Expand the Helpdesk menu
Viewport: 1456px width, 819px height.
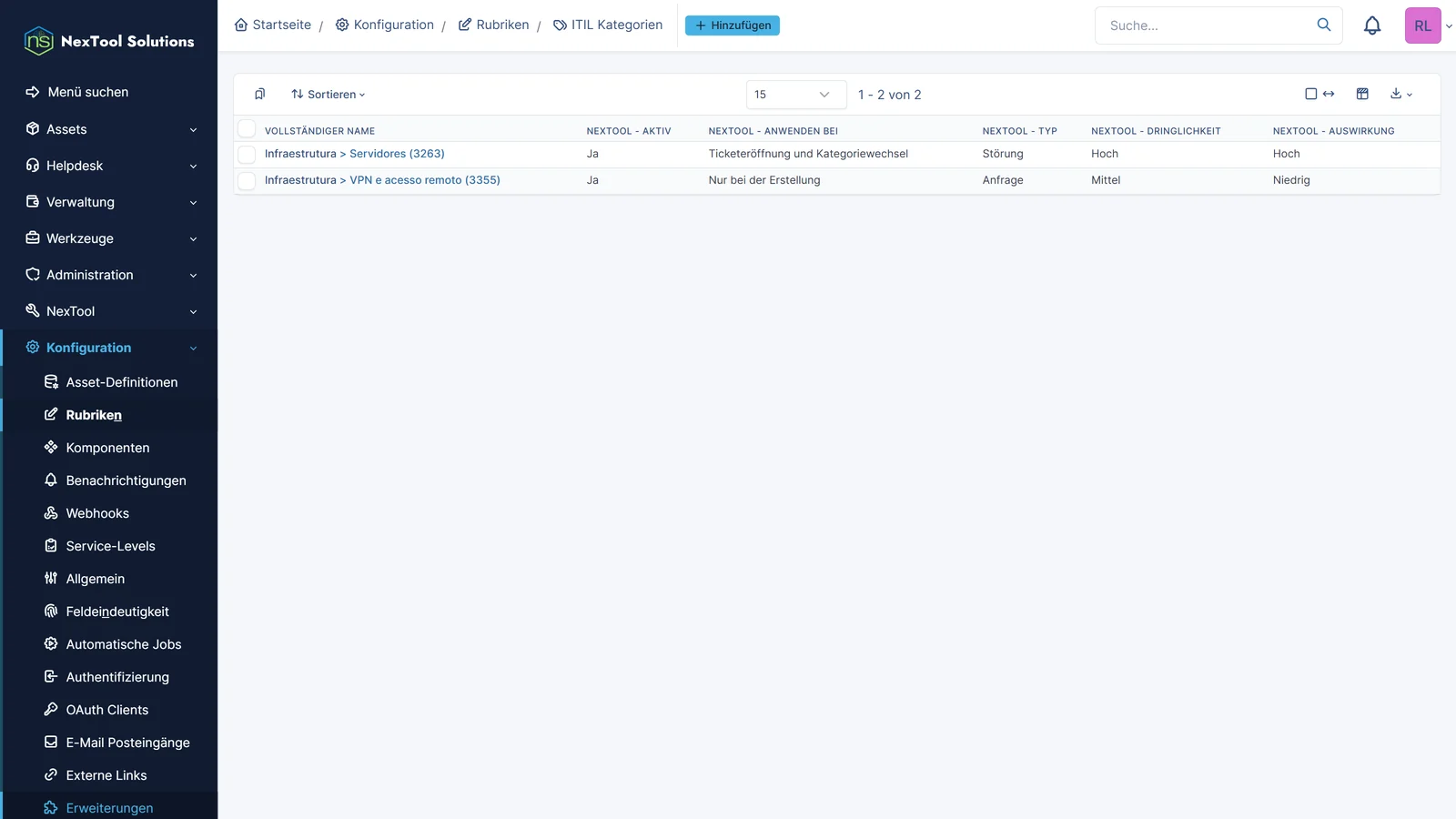point(109,166)
